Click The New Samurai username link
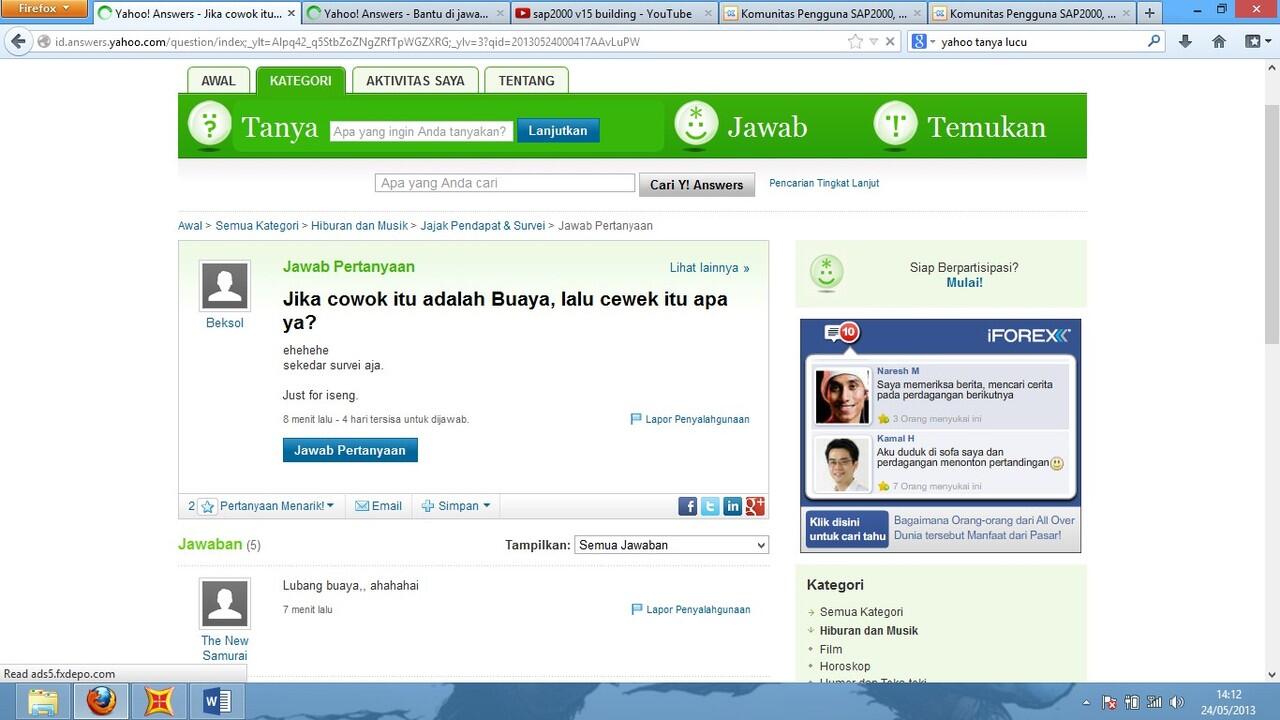1280x720 pixels. tap(225, 648)
